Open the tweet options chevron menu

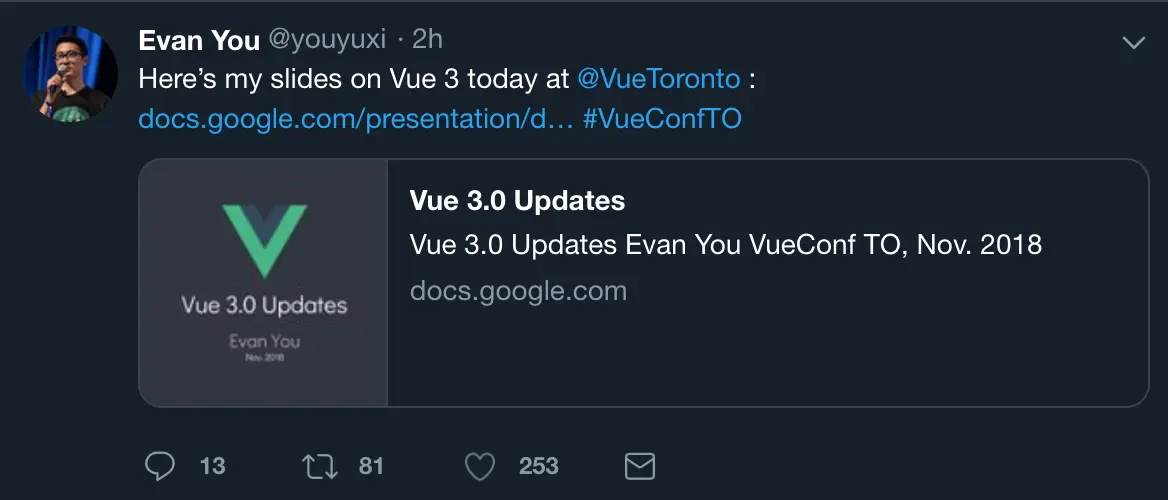(x=1133, y=43)
